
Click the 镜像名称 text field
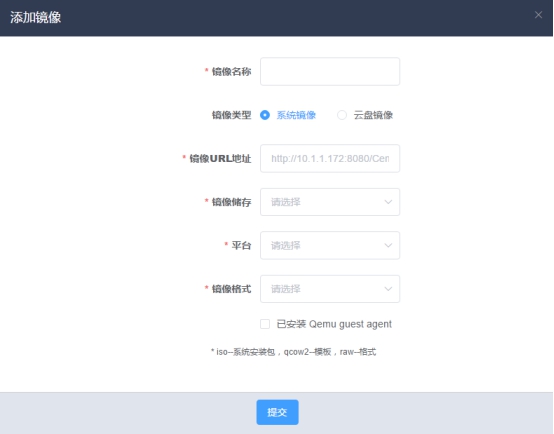330,71
